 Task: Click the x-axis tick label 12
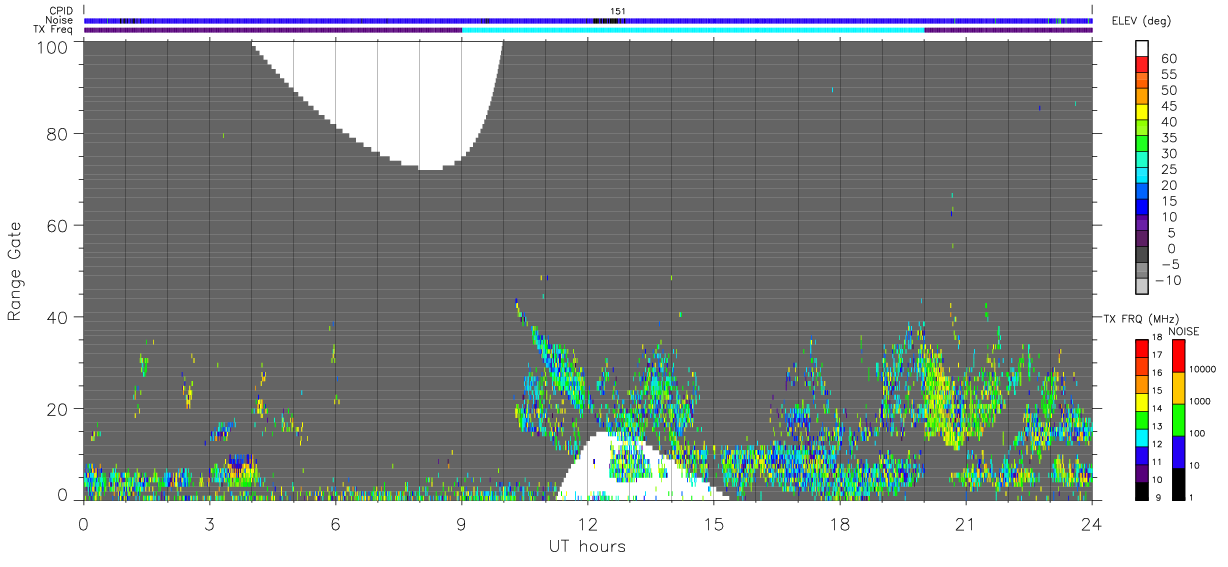[x=588, y=523]
